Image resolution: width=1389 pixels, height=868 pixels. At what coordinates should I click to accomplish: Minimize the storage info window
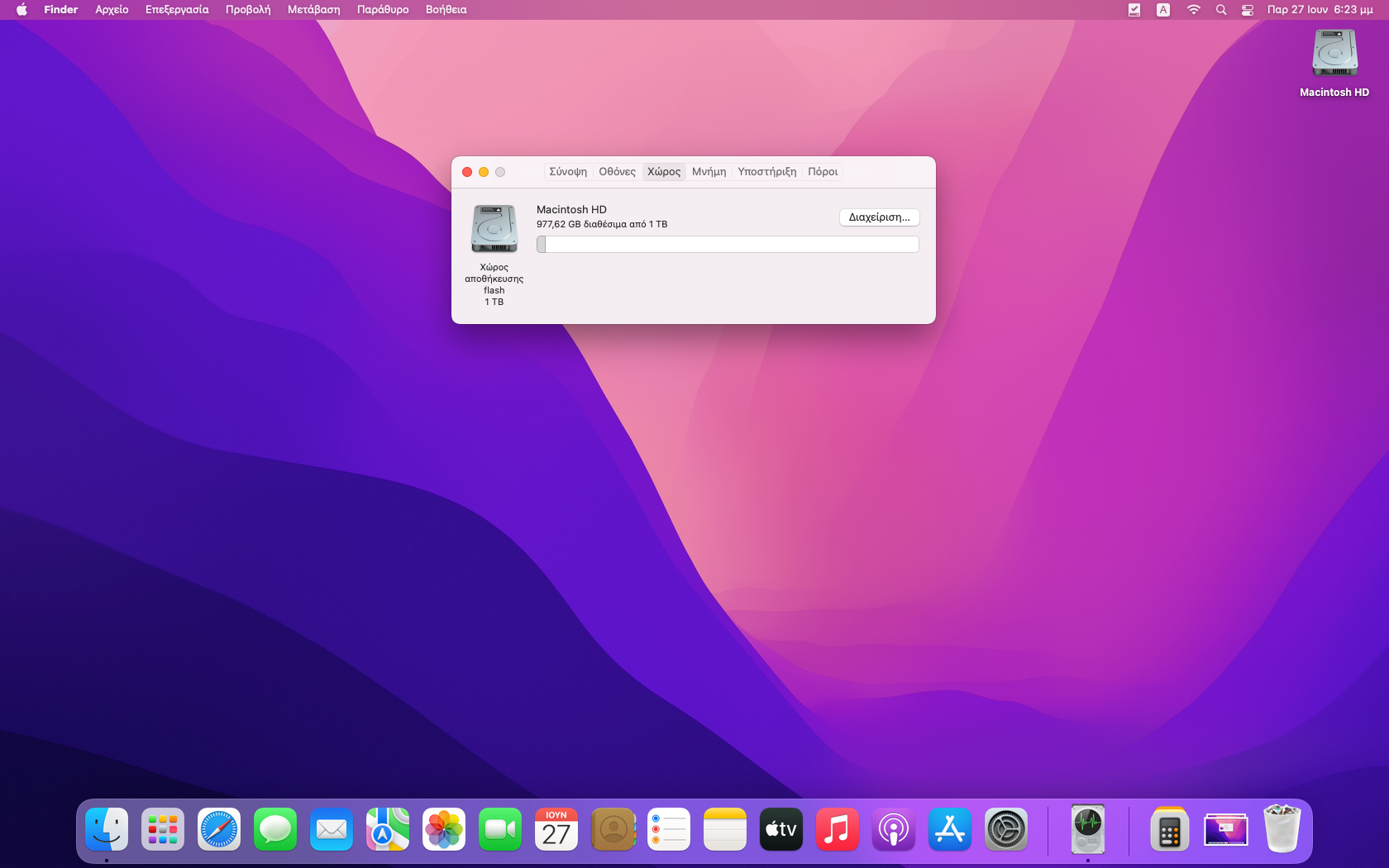pyautogui.click(x=484, y=172)
